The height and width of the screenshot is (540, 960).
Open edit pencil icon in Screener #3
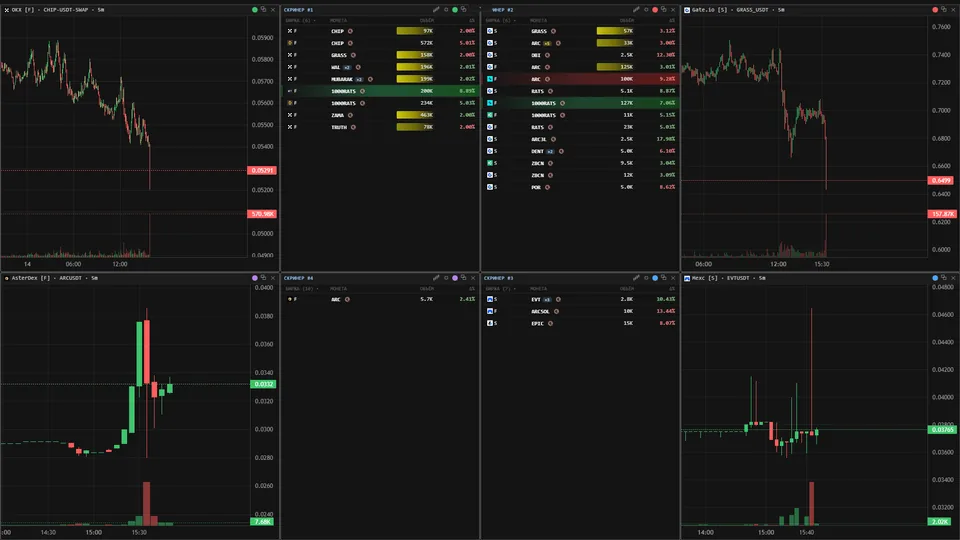pyautogui.click(x=636, y=278)
